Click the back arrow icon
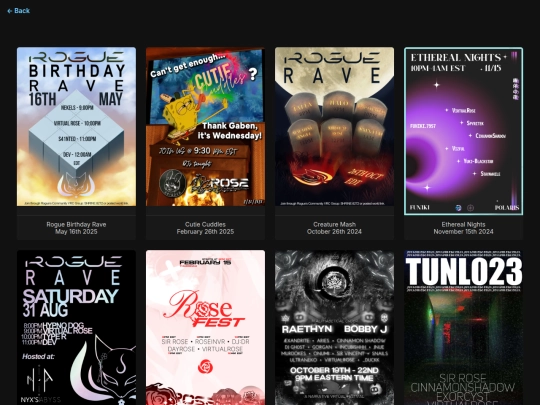This screenshot has width=540, height=405. click(9, 11)
